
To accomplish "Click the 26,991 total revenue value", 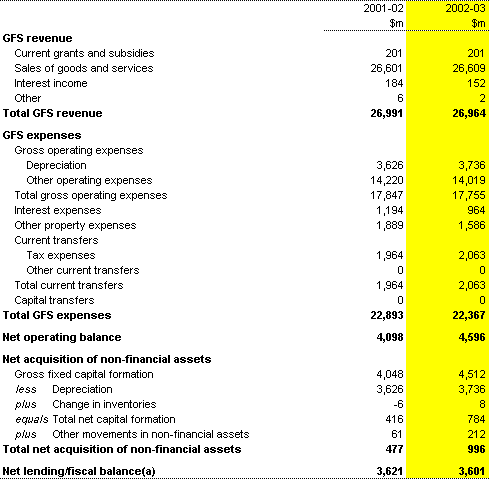I will (x=387, y=113).
